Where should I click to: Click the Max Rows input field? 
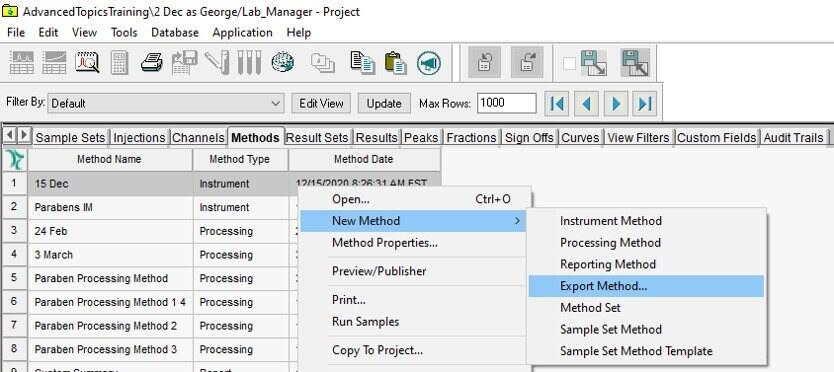pos(506,103)
